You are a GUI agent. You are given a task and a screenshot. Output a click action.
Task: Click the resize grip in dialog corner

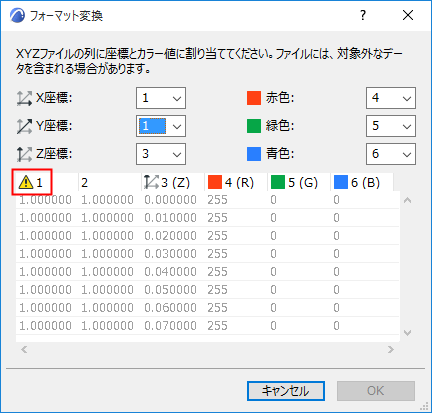[x=424, y=406]
